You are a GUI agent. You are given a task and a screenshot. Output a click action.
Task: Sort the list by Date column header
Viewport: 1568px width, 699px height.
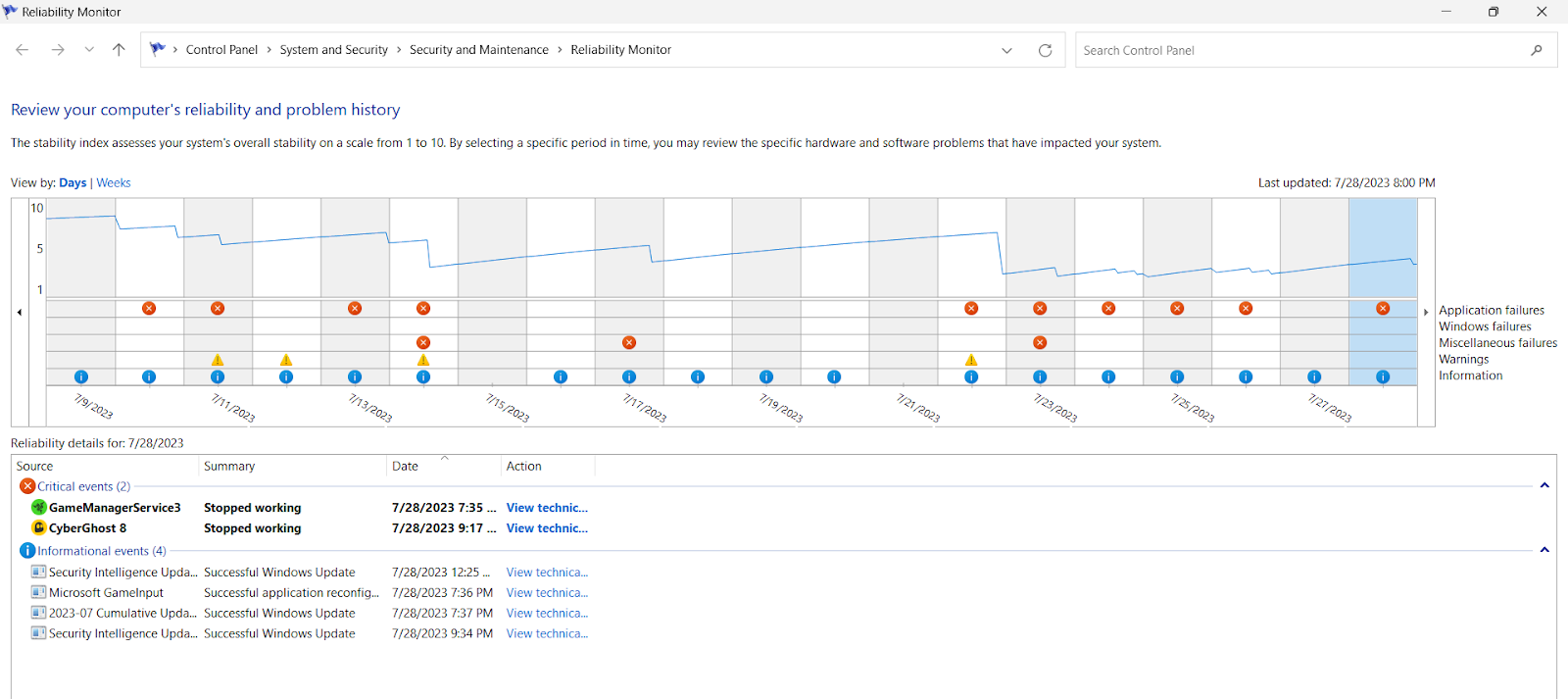pos(406,467)
